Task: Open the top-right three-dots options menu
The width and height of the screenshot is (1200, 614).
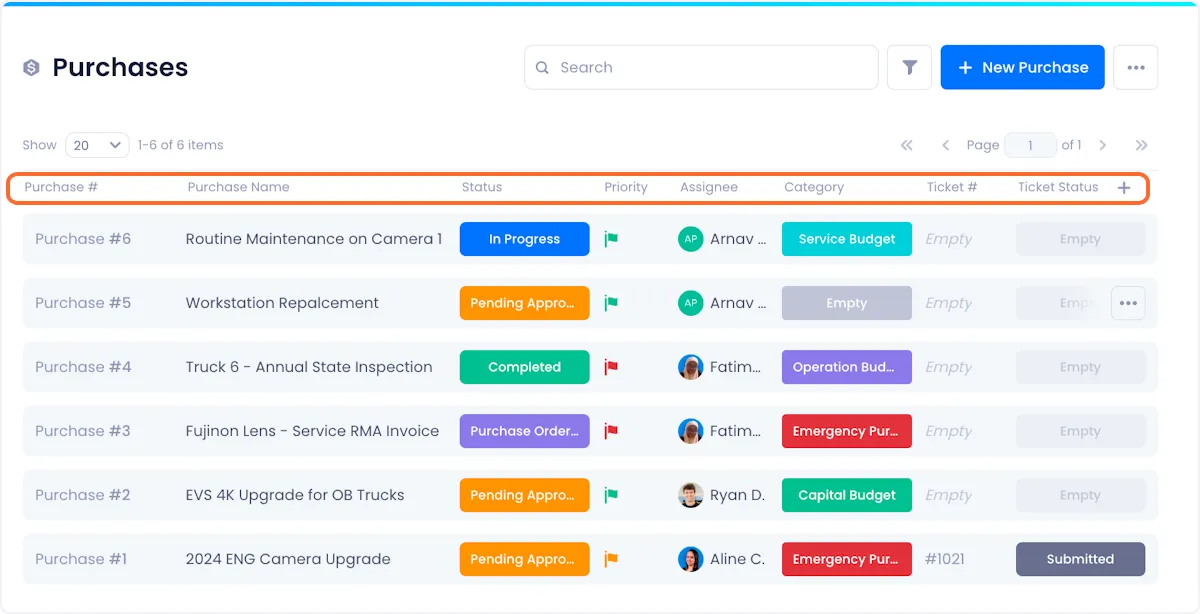Action: coord(1135,67)
